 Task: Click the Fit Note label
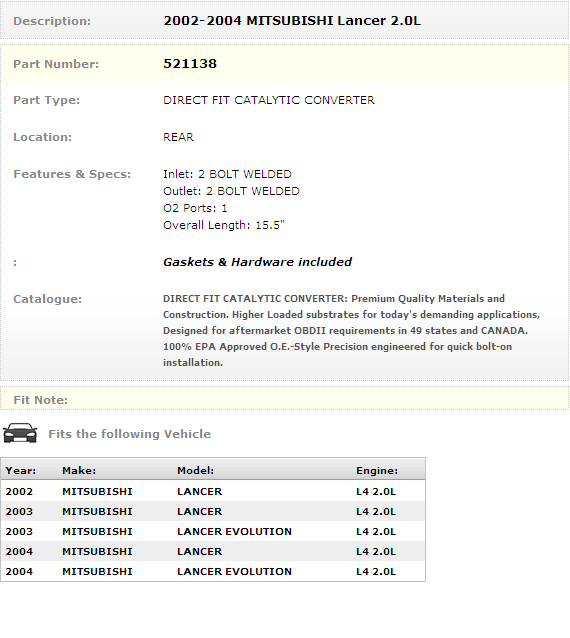point(41,400)
